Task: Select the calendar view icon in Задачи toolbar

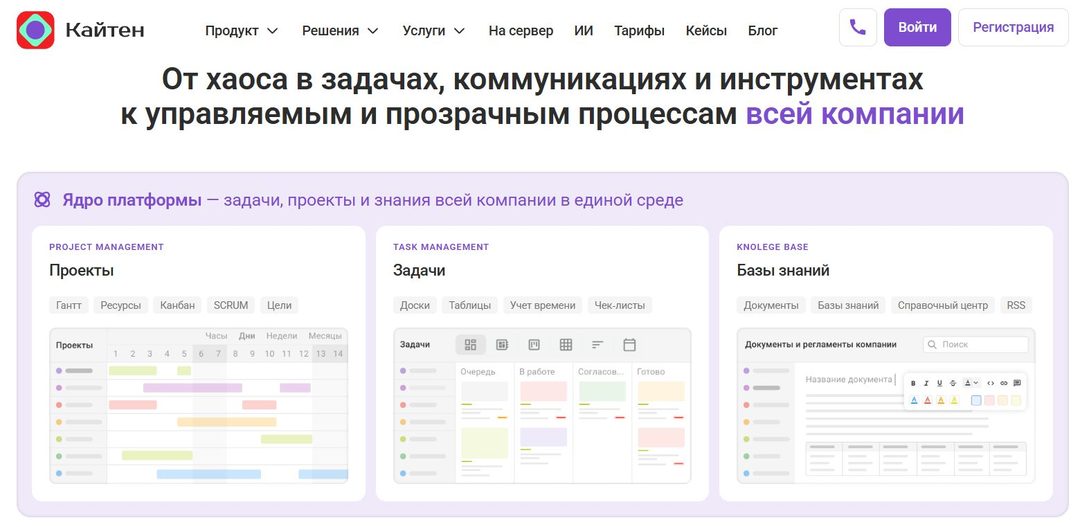Action: pyautogui.click(x=629, y=344)
